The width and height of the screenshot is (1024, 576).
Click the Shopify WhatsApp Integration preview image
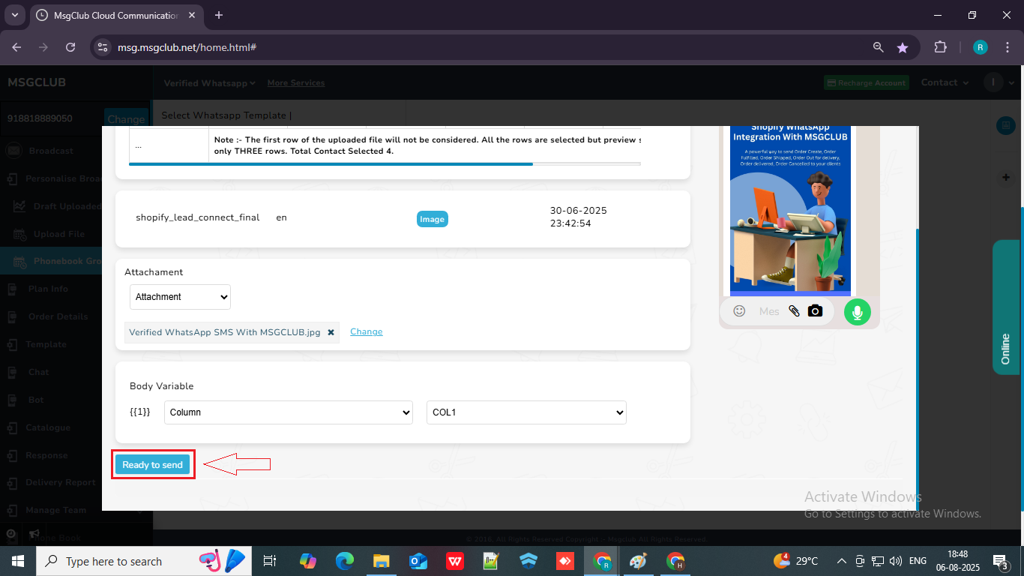click(790, 210)
